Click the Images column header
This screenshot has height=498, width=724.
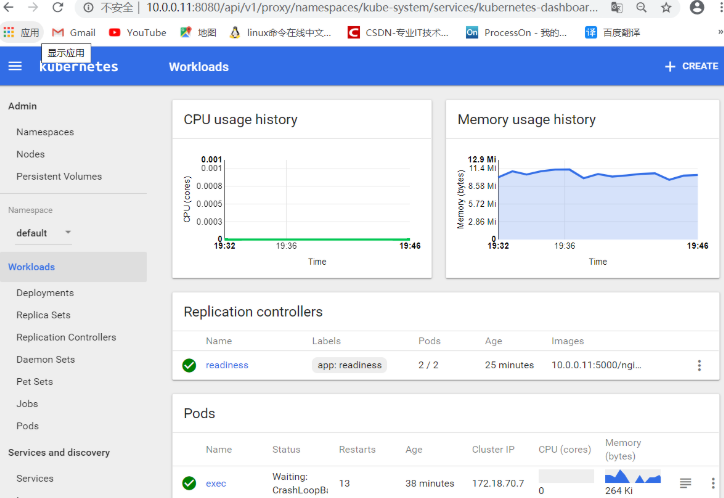click(567, 341)
